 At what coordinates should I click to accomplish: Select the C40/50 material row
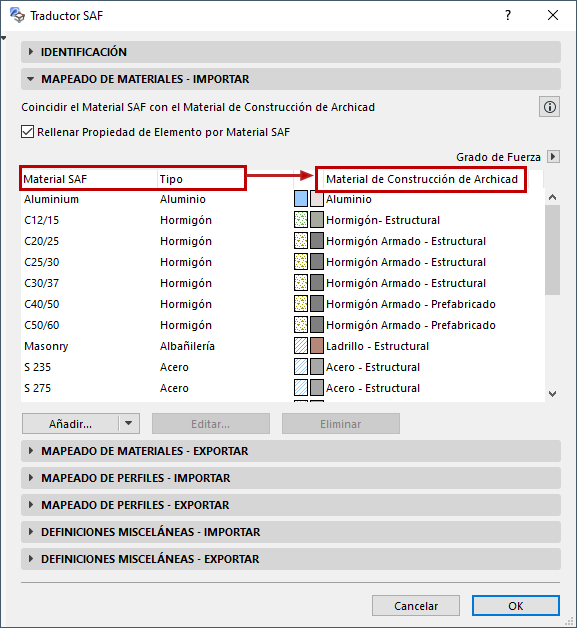tap(283, 304)
